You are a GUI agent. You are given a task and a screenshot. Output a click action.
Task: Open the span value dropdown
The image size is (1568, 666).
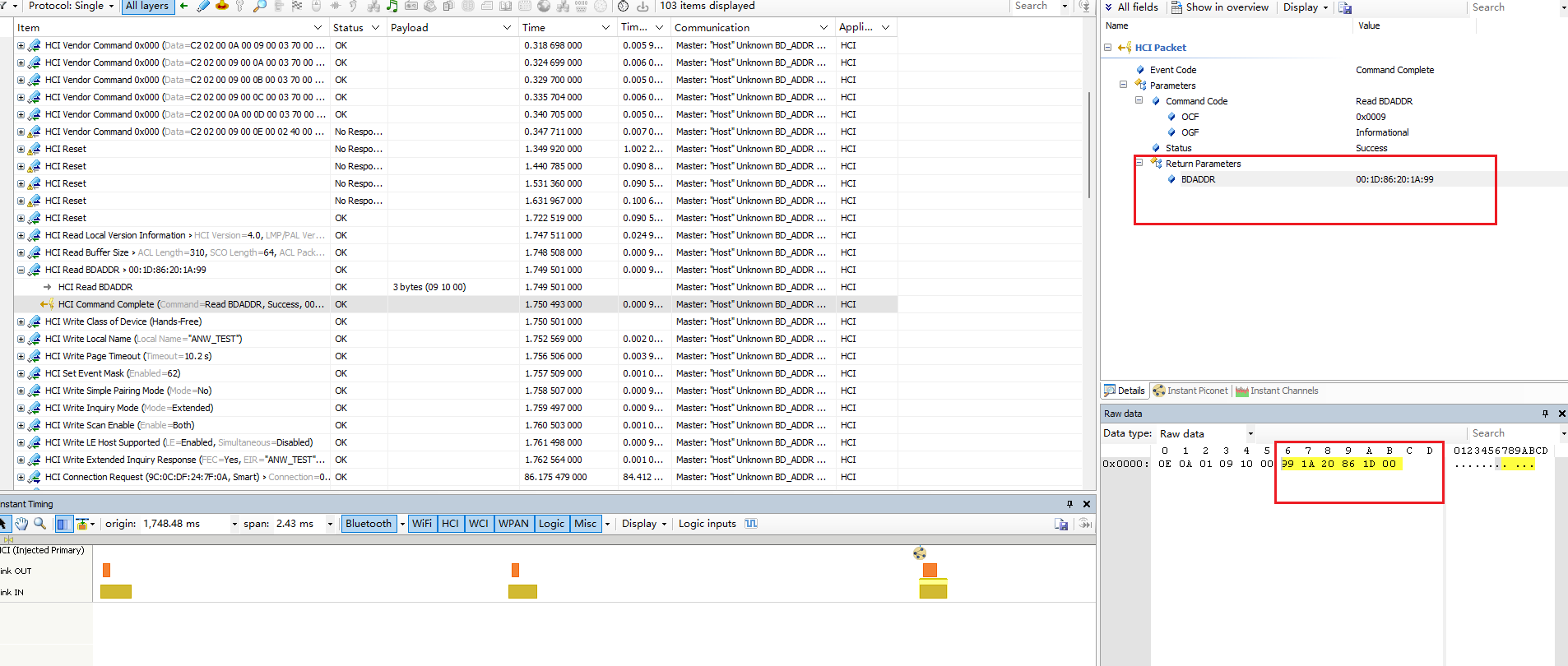click(x=330, y=524)
